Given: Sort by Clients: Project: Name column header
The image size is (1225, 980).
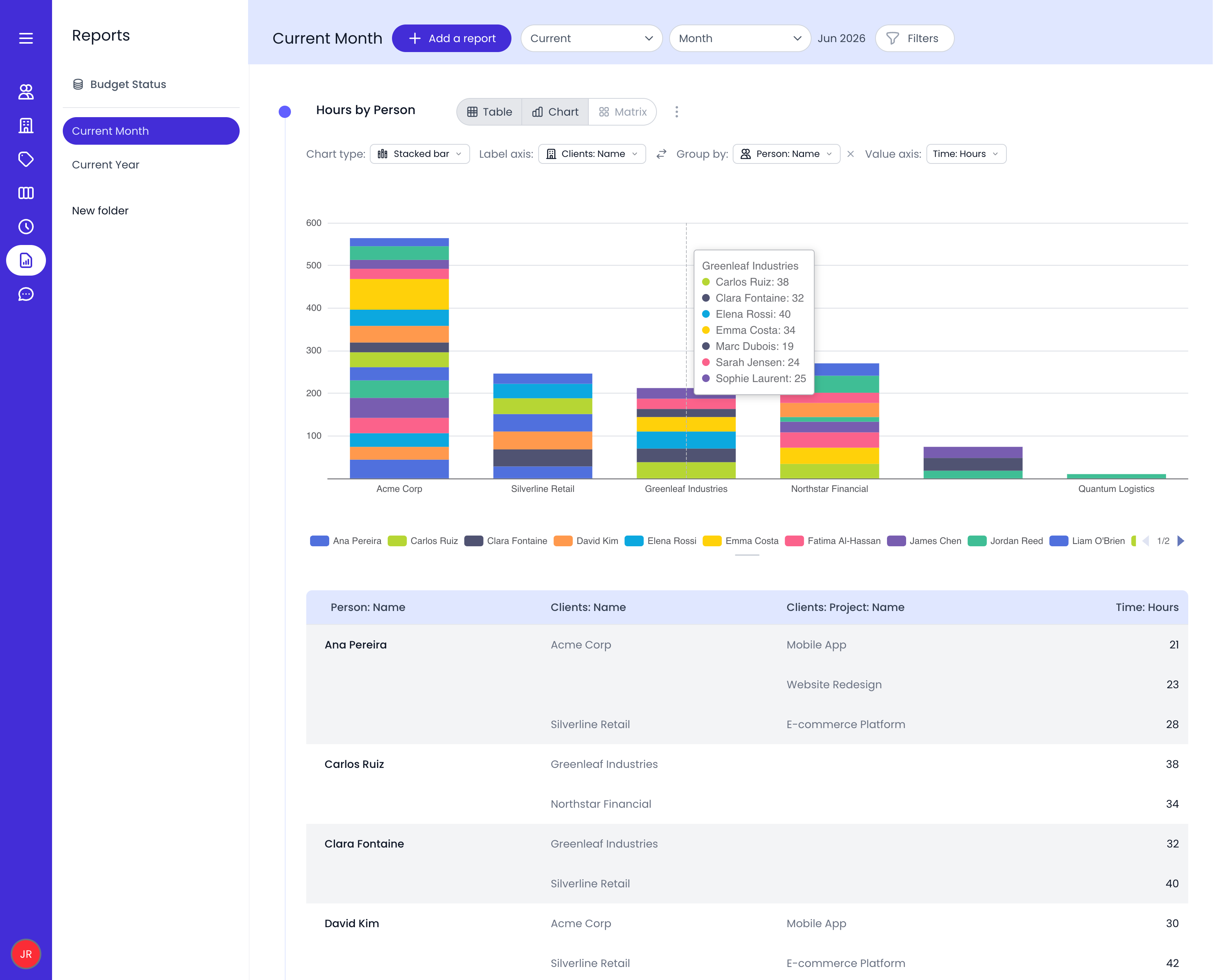Looking at the screenshot, I should tap(845, 607).
